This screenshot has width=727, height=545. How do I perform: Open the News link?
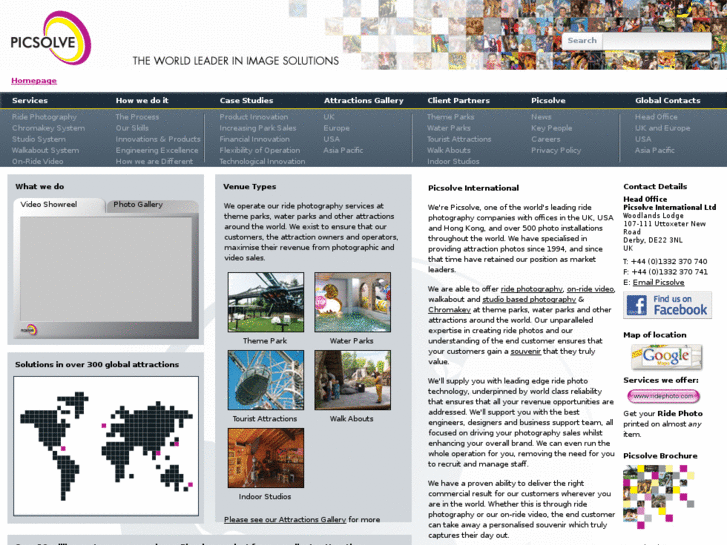point(541,117)
